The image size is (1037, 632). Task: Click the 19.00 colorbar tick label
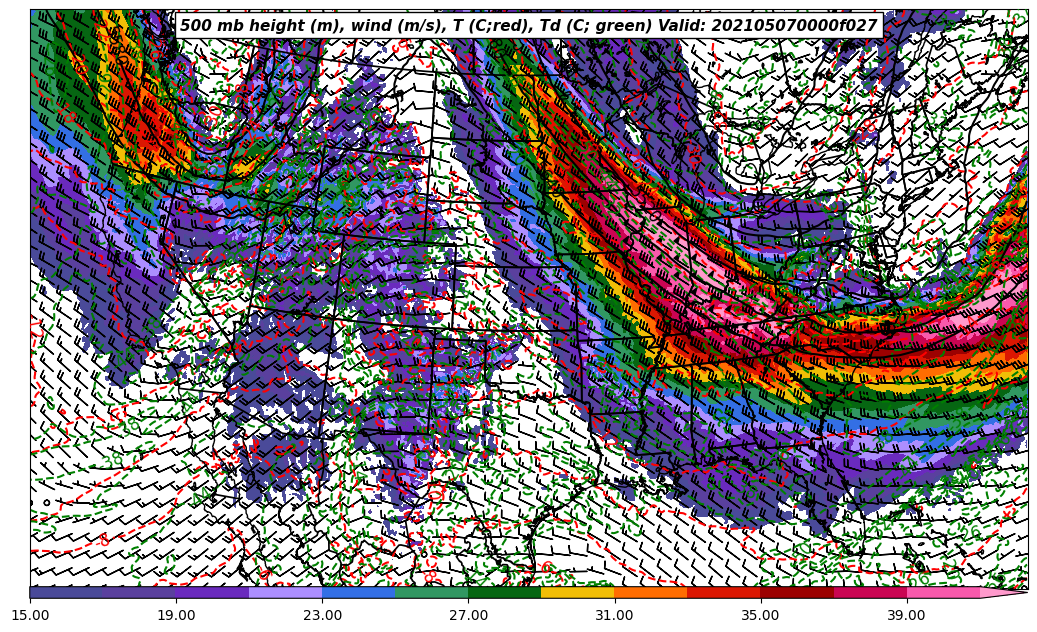176,615
